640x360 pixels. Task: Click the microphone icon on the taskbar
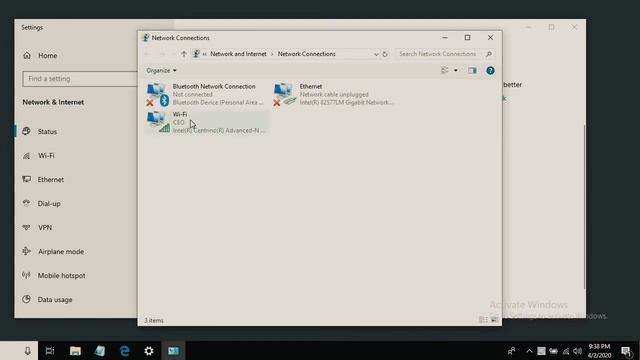point(27,351)
